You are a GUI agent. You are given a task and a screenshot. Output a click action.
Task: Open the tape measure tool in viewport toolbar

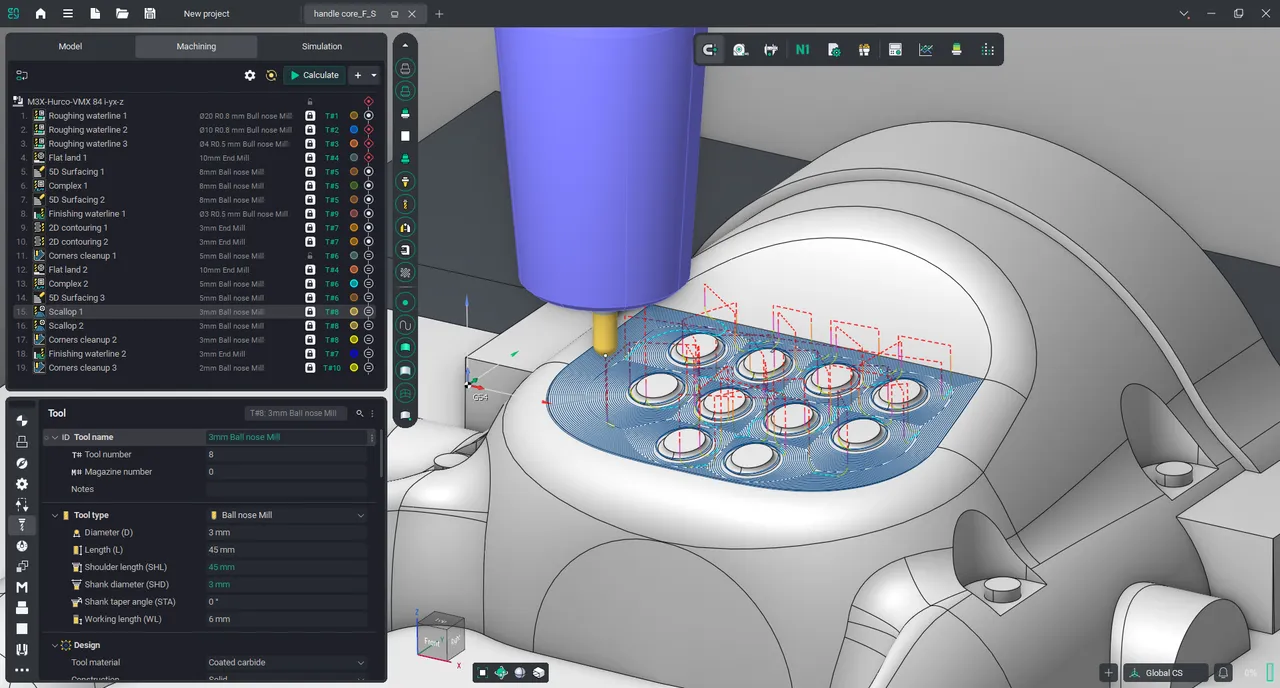click(x=741, y=49)
